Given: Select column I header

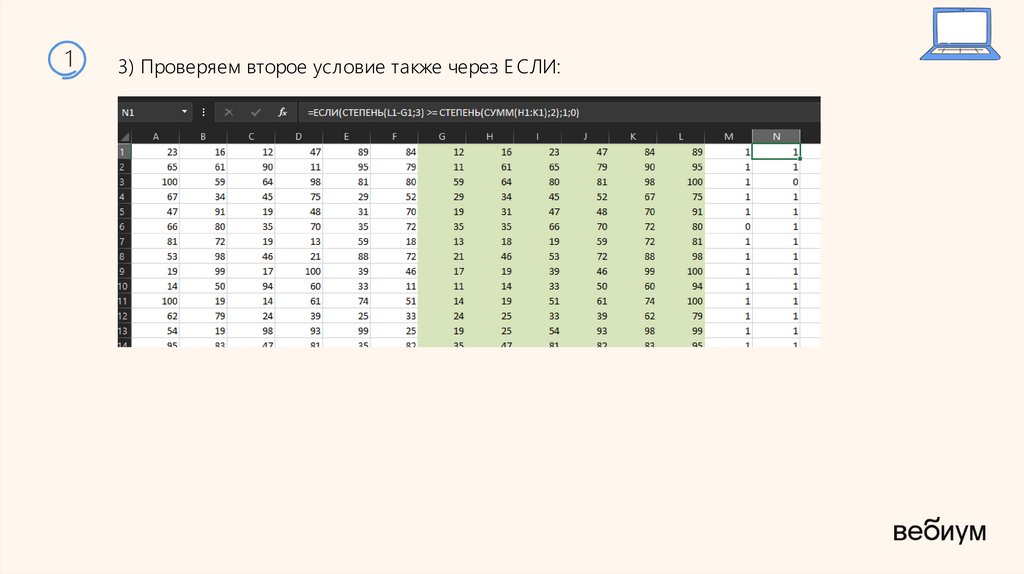Looking at the screenshot, I should coord(537,136).
